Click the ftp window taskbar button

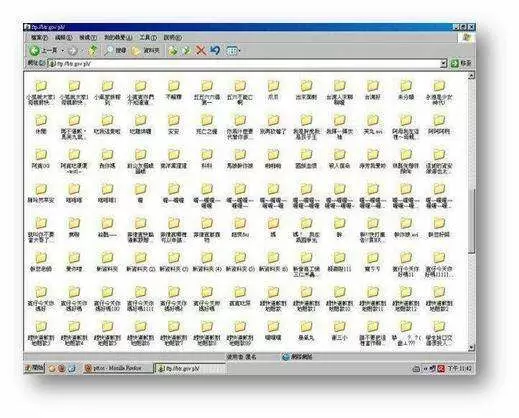[x=189, y=368]
